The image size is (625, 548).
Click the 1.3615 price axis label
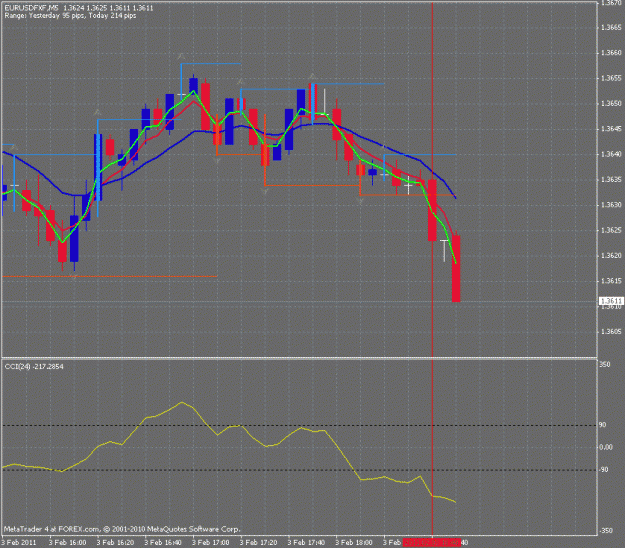pos(611,281)
